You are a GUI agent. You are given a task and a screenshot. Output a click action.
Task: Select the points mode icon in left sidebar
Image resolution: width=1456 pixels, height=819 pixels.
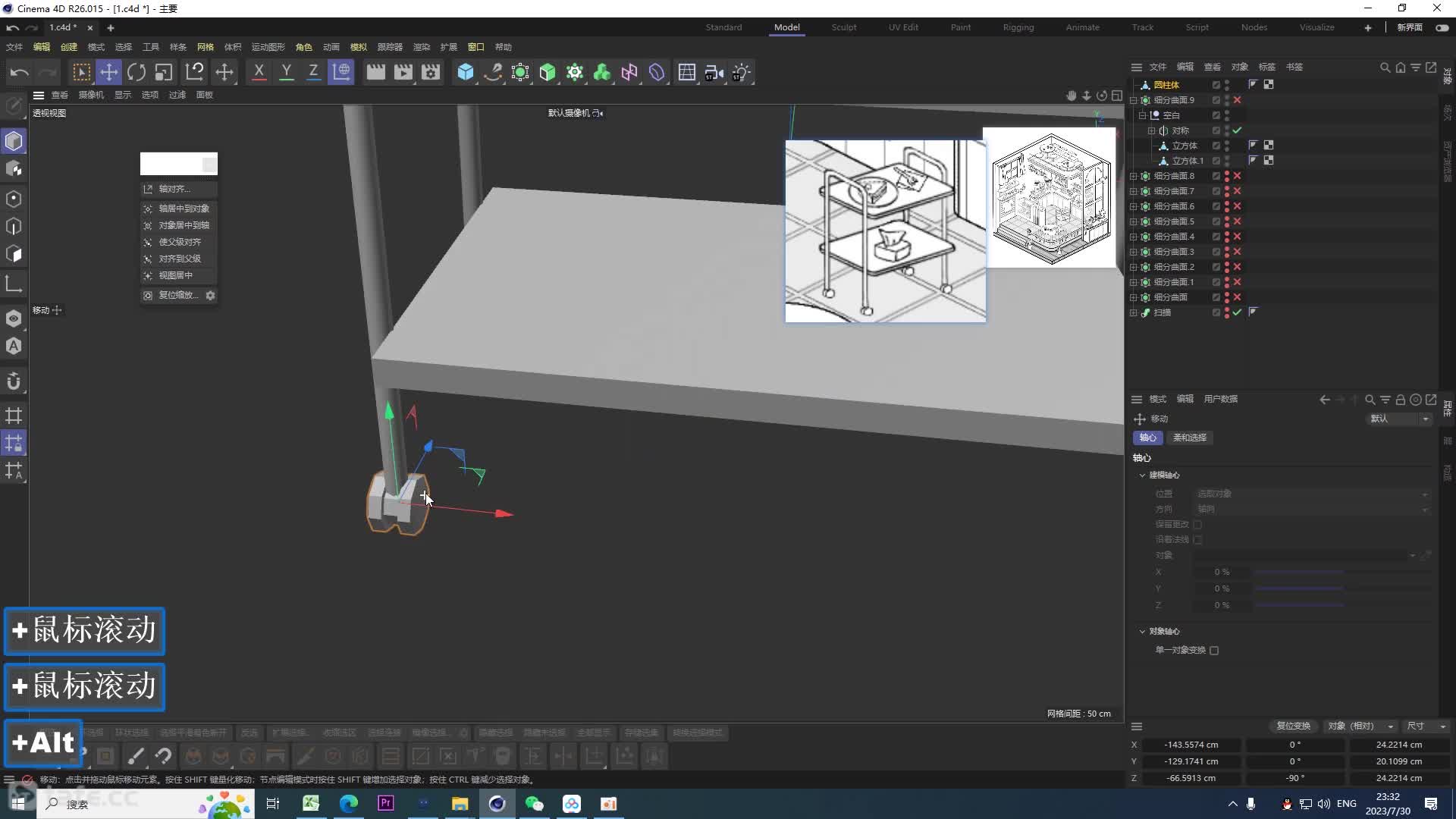tap(14, 199)
